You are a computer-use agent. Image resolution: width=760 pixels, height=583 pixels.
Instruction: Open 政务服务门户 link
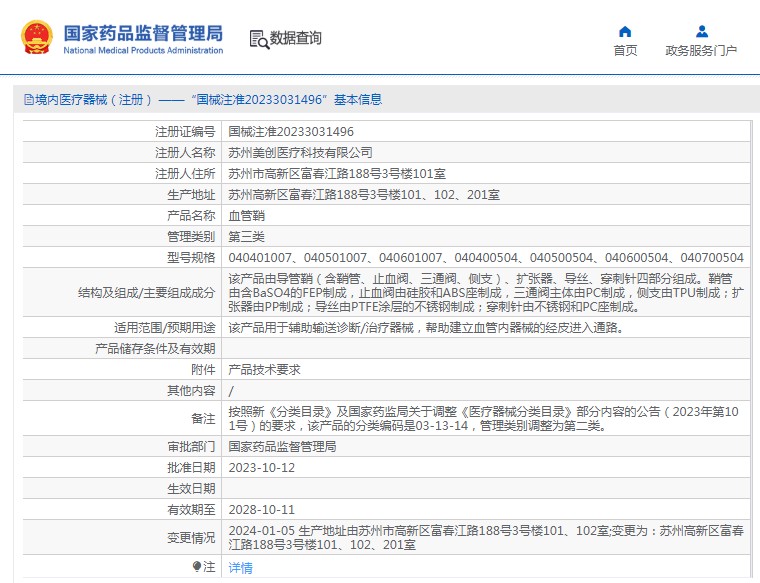(701, 50)
